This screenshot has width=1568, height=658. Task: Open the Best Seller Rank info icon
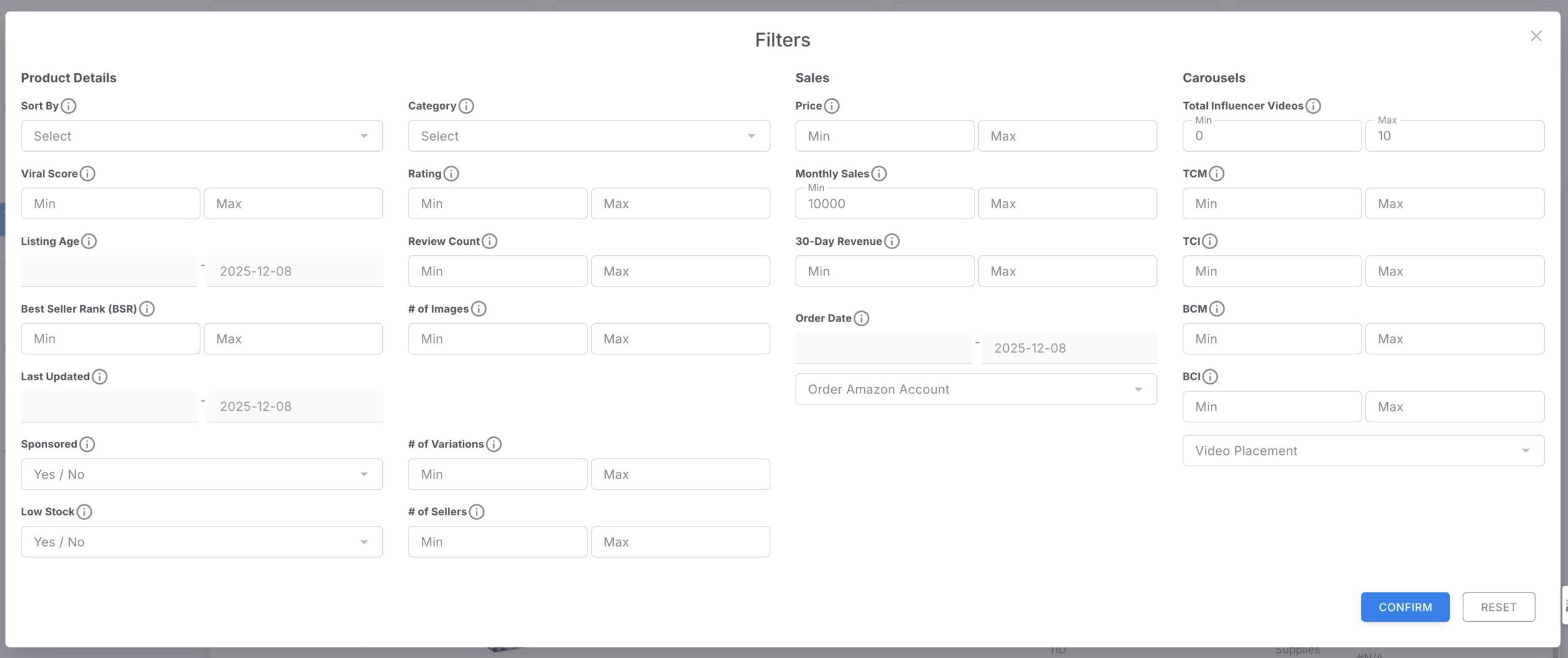point(147,308)
